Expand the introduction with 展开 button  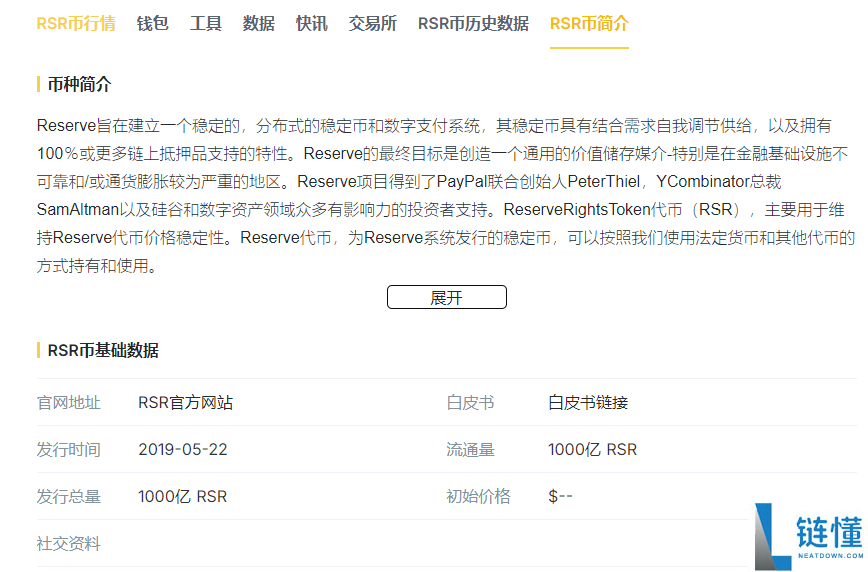pyautogui.click(x=447, y=297)
